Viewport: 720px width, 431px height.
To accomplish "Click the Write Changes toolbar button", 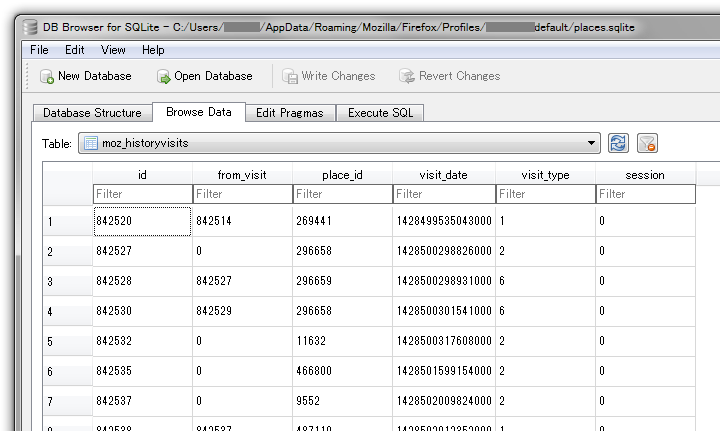I will click(x=329, y=76).
